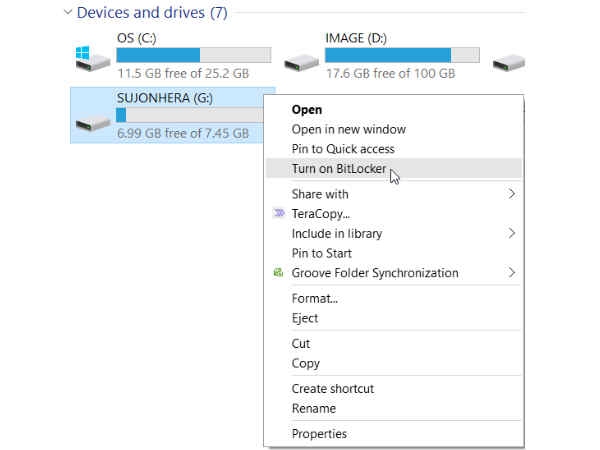600x450 pixels.
Task: Click the Devices and drives (7) heading
Action: coord(152,13)
